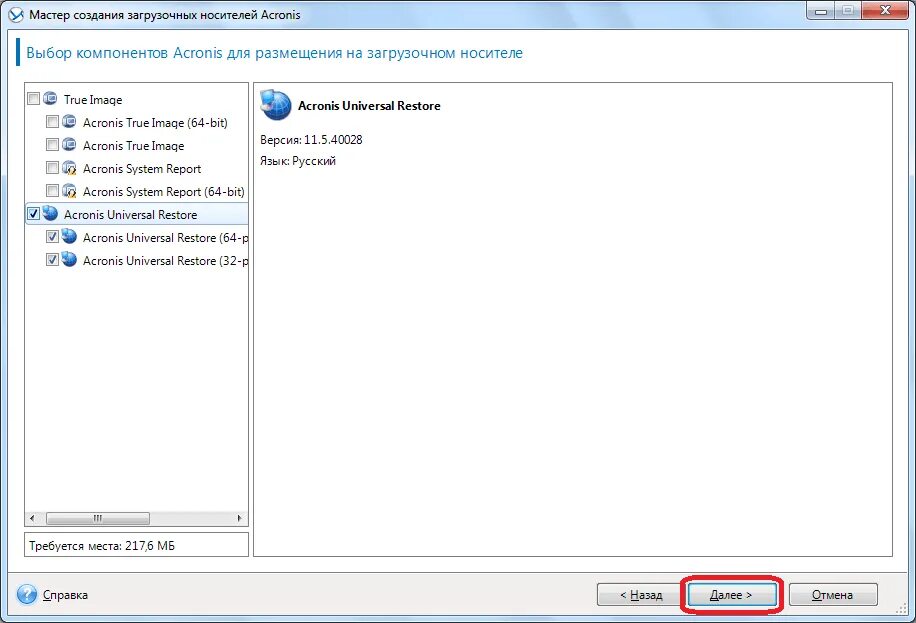Click the Acronis wizard title bar icon
916x623 pixels.
pos(16,15)
